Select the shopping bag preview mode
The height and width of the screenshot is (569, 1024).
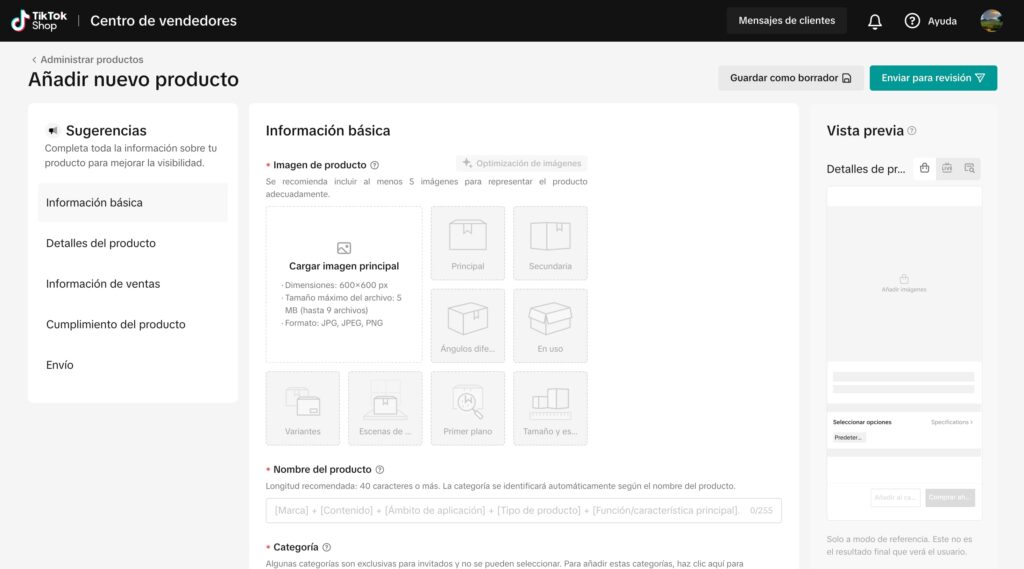pyautogui.click(x=925, y=168)
